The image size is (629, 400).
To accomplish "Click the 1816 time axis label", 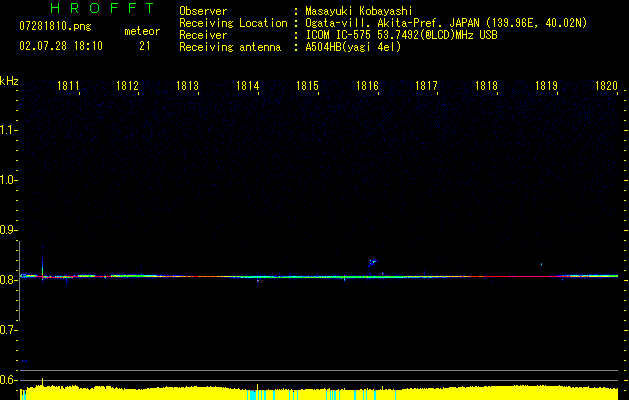I will click(x=367, y=86).
